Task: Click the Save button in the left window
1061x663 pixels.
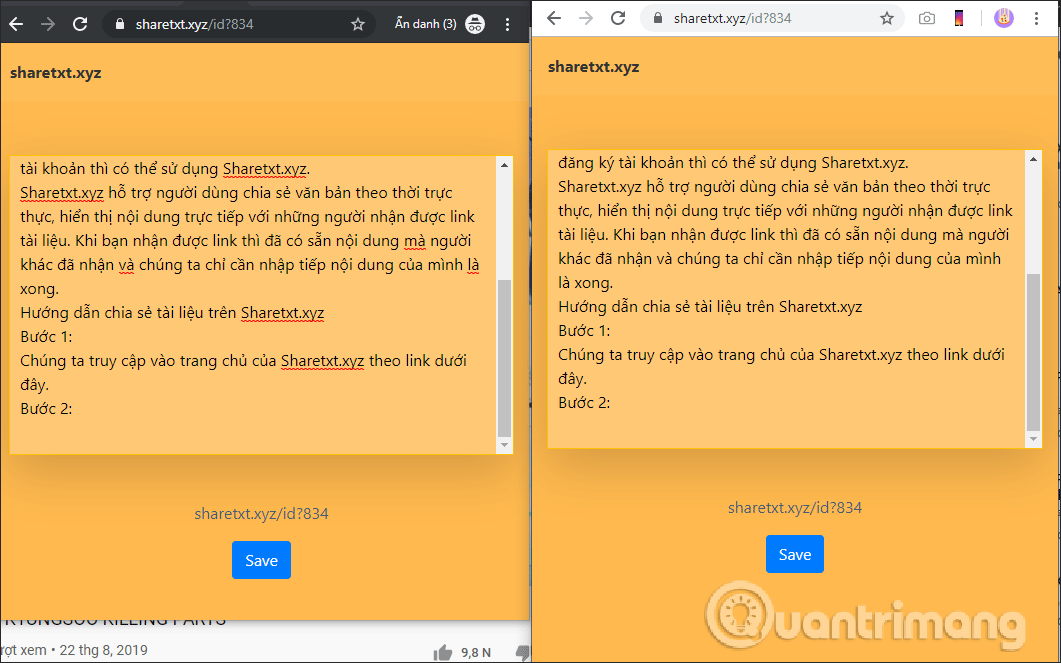Action: 261,560
